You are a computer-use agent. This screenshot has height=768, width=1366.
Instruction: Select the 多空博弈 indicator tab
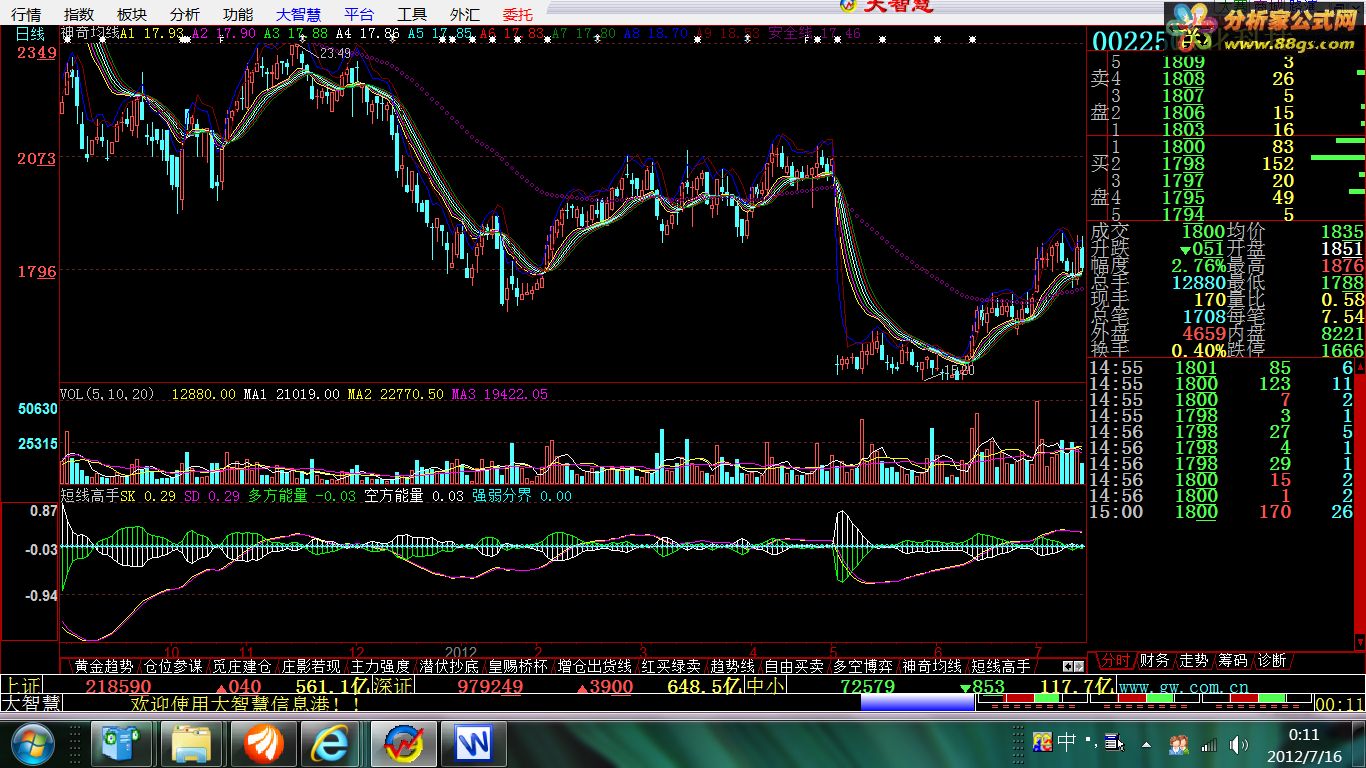863,666
